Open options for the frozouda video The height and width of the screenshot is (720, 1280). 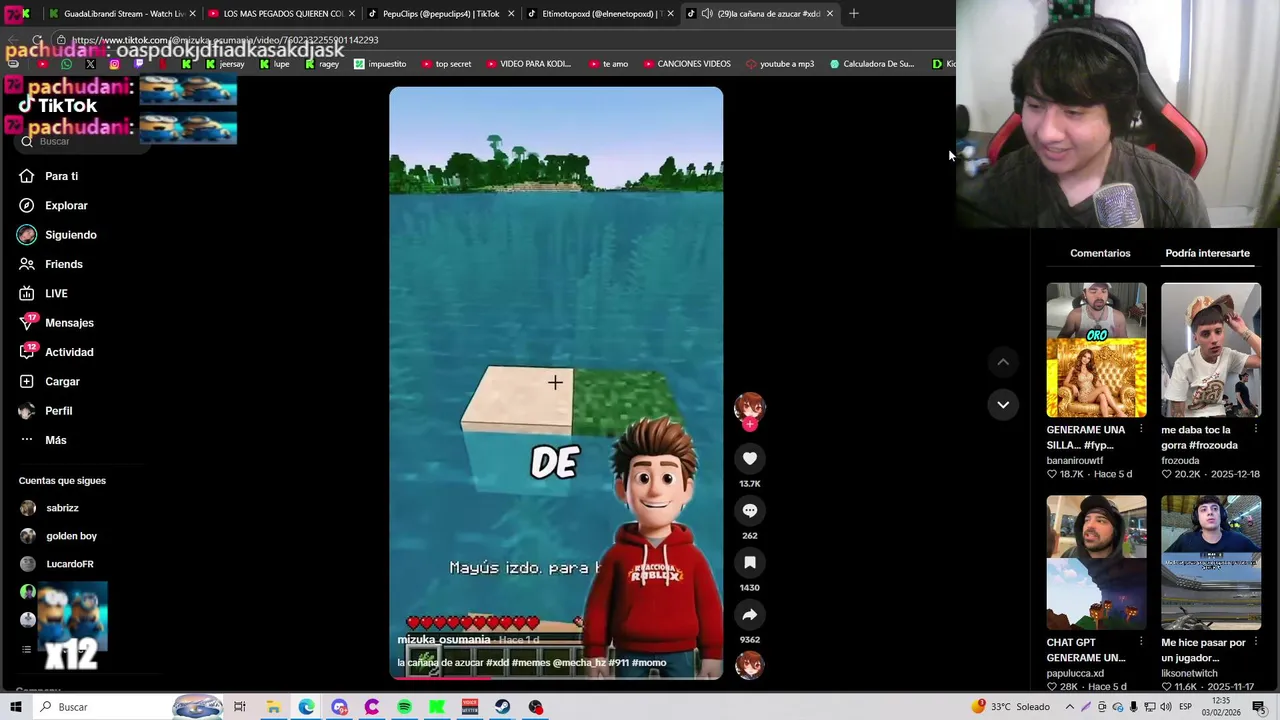1256,430
